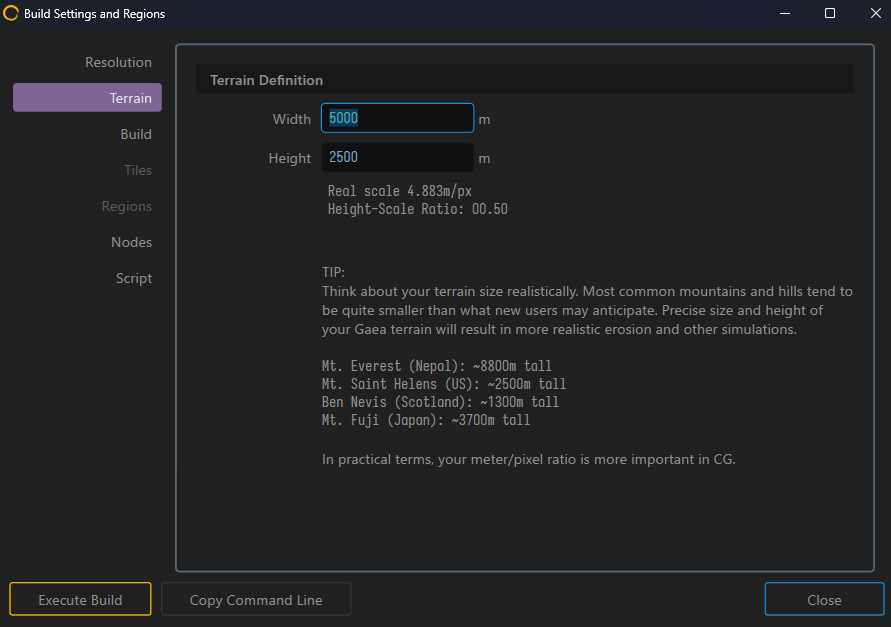Click the meter/pixel ratio sentence
Screen dimensions: 891x627
pos(528,459)
